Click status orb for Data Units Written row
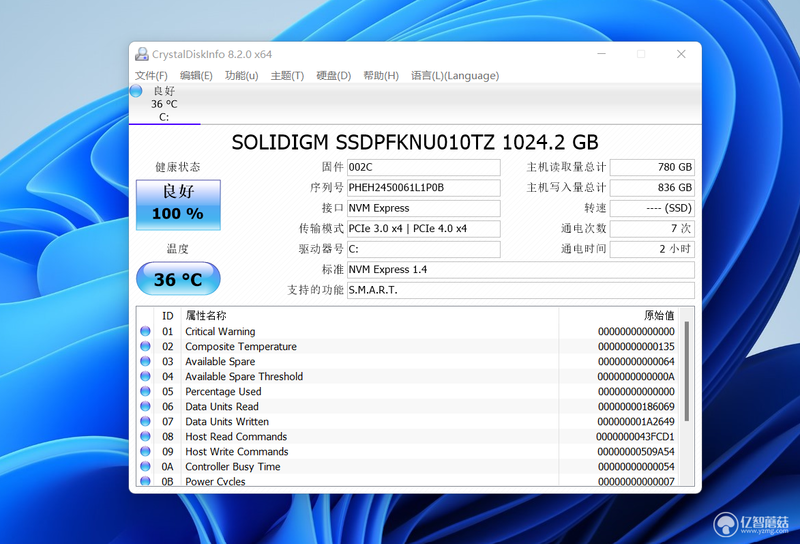The width and height of the screenshot is (800, 544). [x=145, y=422]
